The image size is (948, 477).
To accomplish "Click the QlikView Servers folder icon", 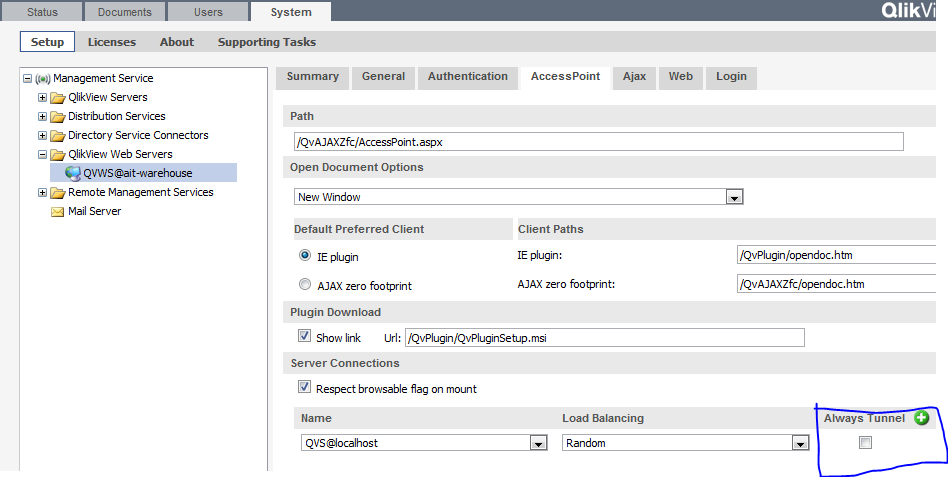I will (57, 97).
